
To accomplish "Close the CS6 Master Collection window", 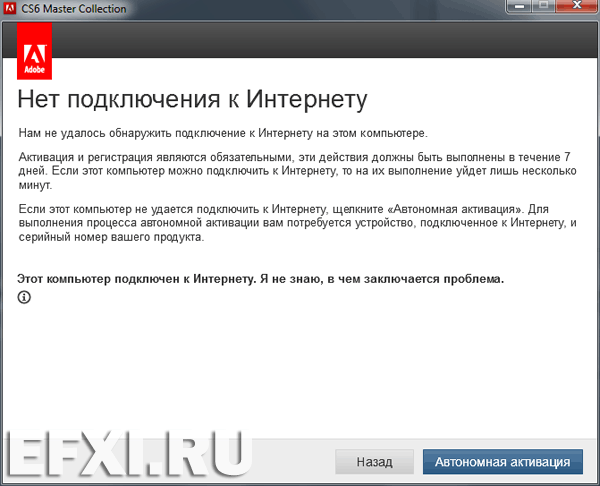I will point(577,7).
